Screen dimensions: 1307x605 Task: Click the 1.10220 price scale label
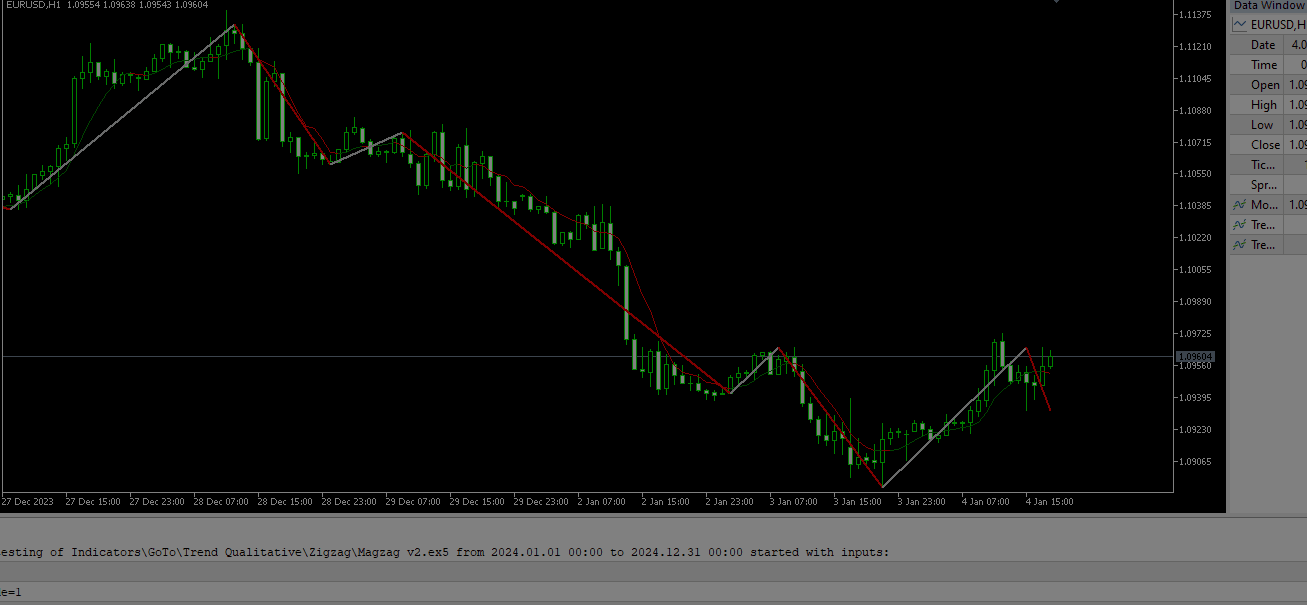(x=1195, y=238)
